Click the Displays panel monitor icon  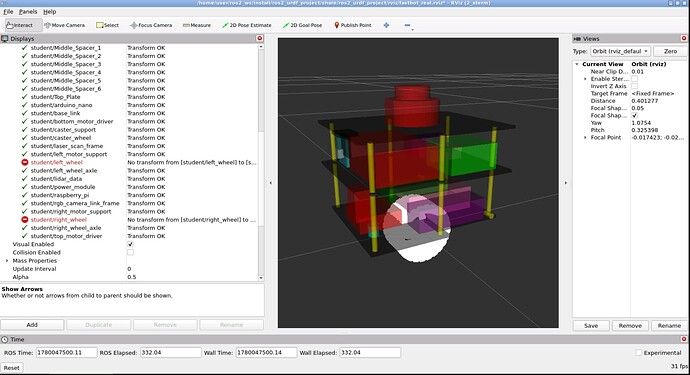pyautogui.click(x=5, y=39)
